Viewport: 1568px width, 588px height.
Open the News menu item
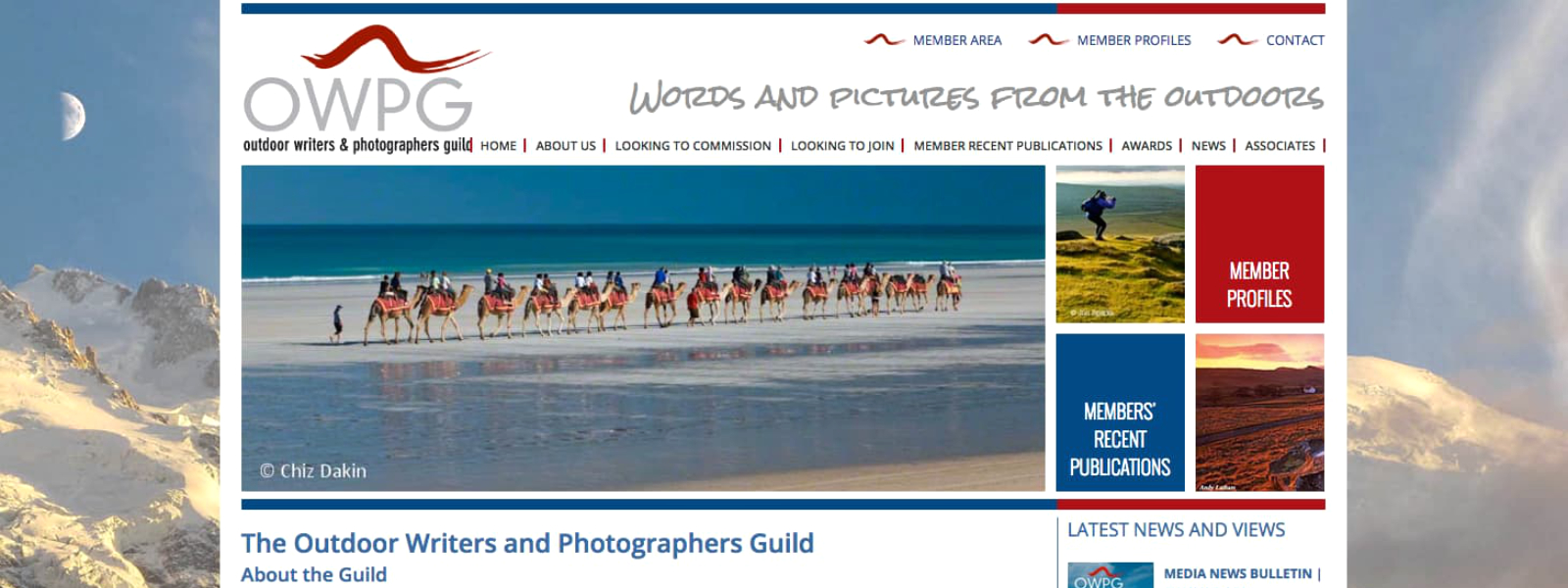click(1208, 146)
